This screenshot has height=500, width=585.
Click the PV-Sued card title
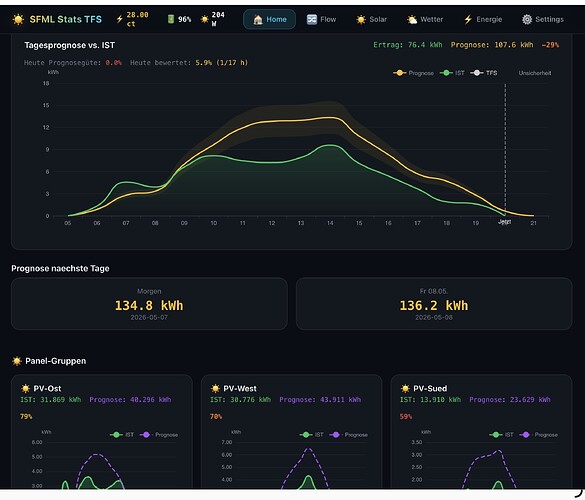click(x=430, y=388)
